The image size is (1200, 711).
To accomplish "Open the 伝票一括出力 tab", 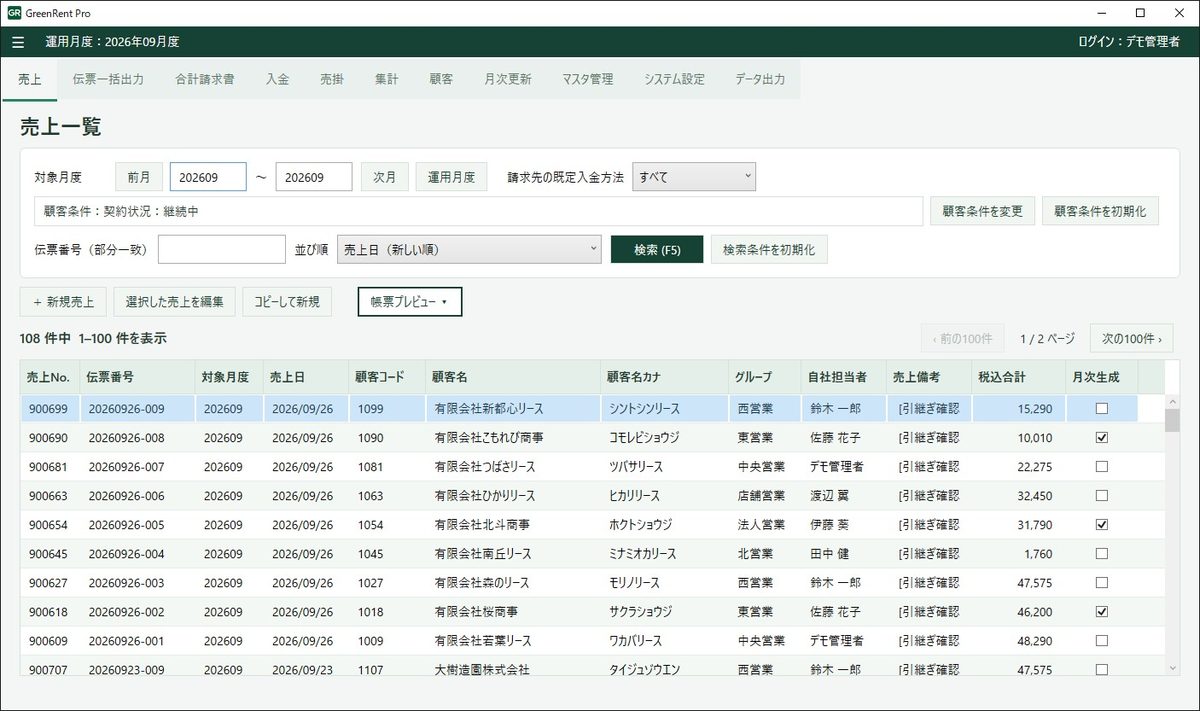I will [x=108, y=79].
